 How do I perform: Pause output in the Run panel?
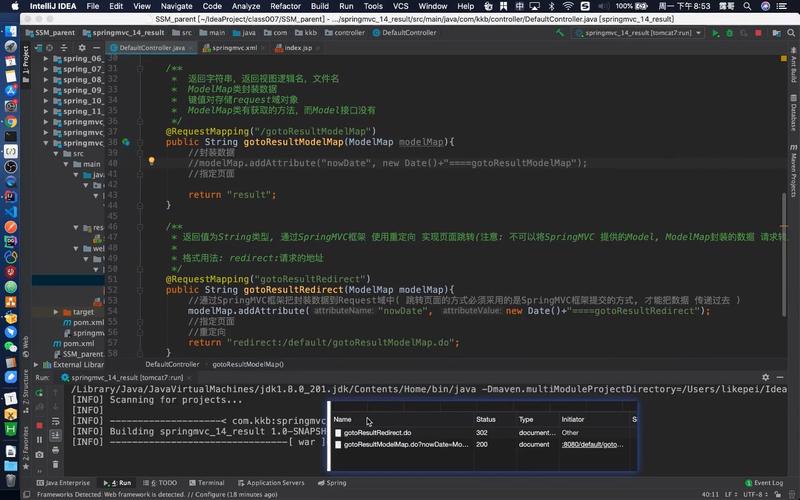[x=39, y=439]
